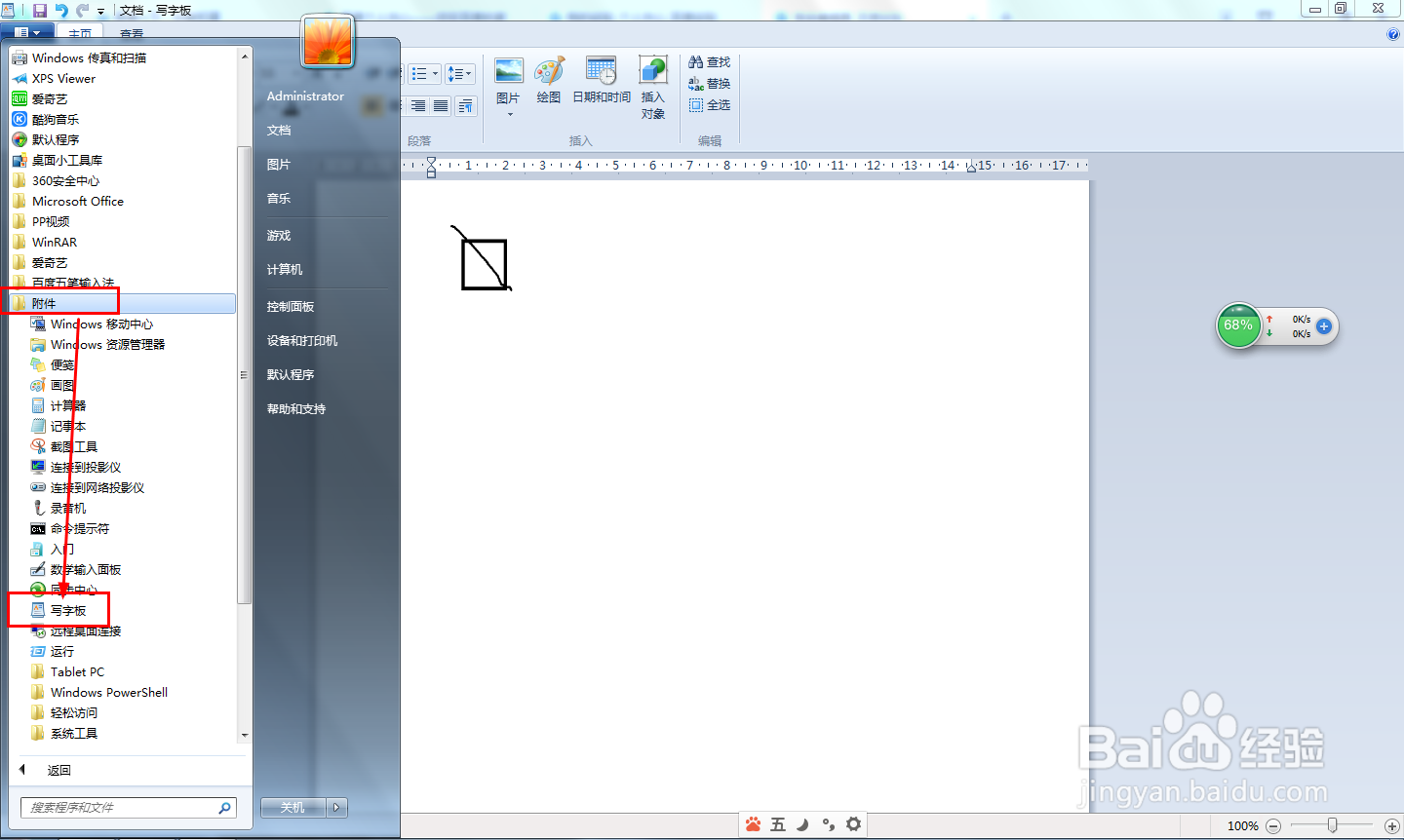Screen dimensions: 1404x840
Task: Click the green 68% memory widget ball
Action: tap(1238, 325)
